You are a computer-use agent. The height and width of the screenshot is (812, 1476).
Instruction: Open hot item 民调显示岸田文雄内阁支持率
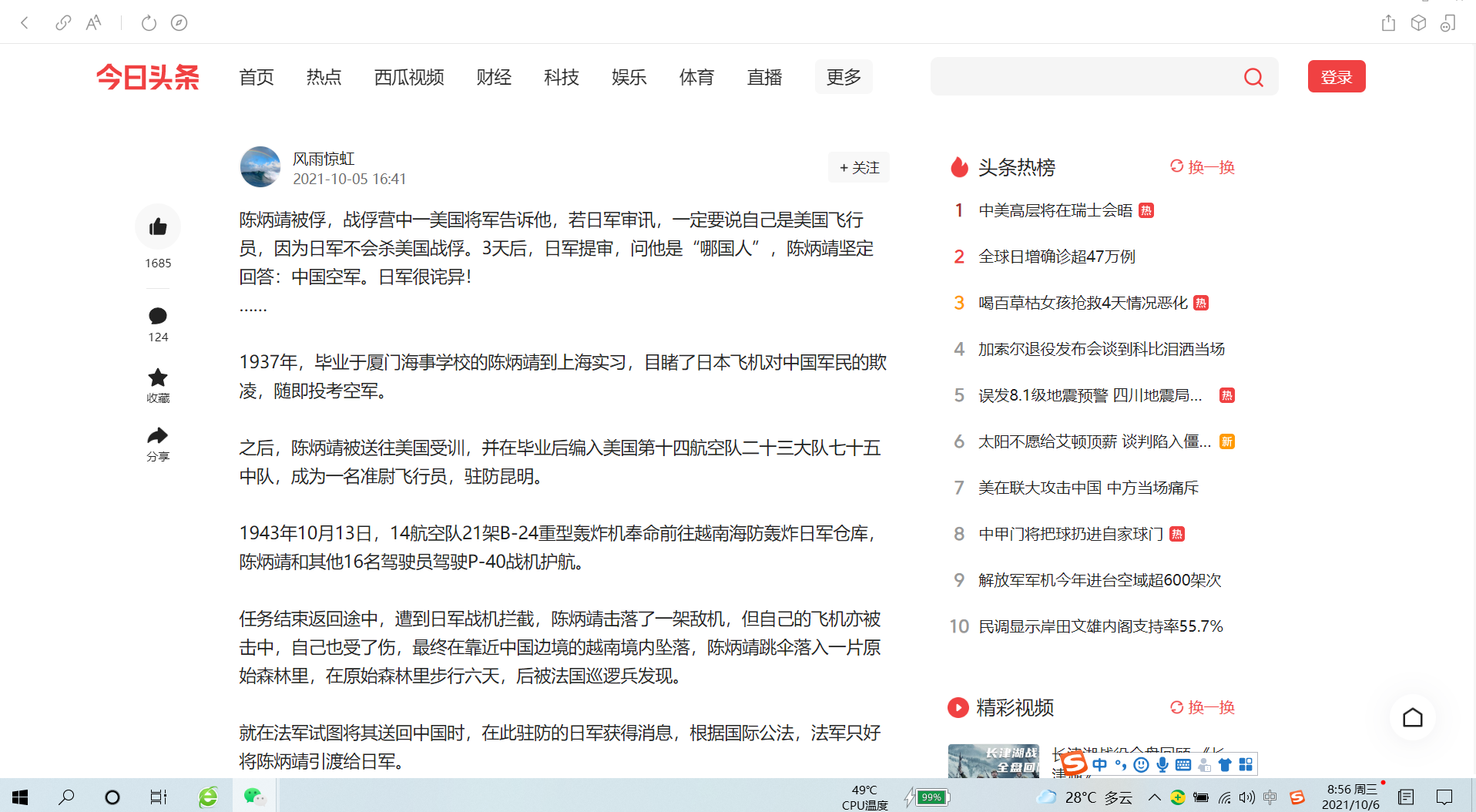[x=1101, y=626]
